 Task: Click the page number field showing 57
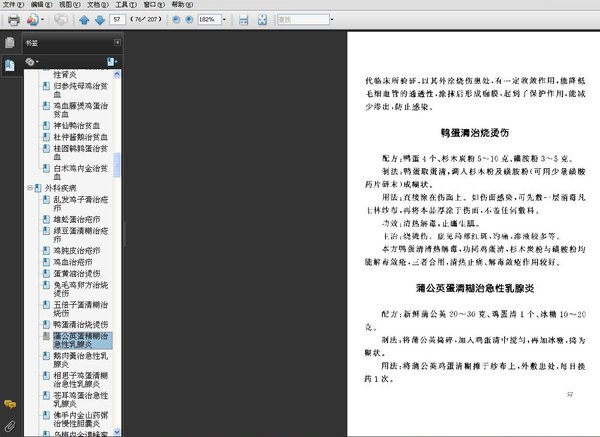pyautogui.click(x=120, y=19)
